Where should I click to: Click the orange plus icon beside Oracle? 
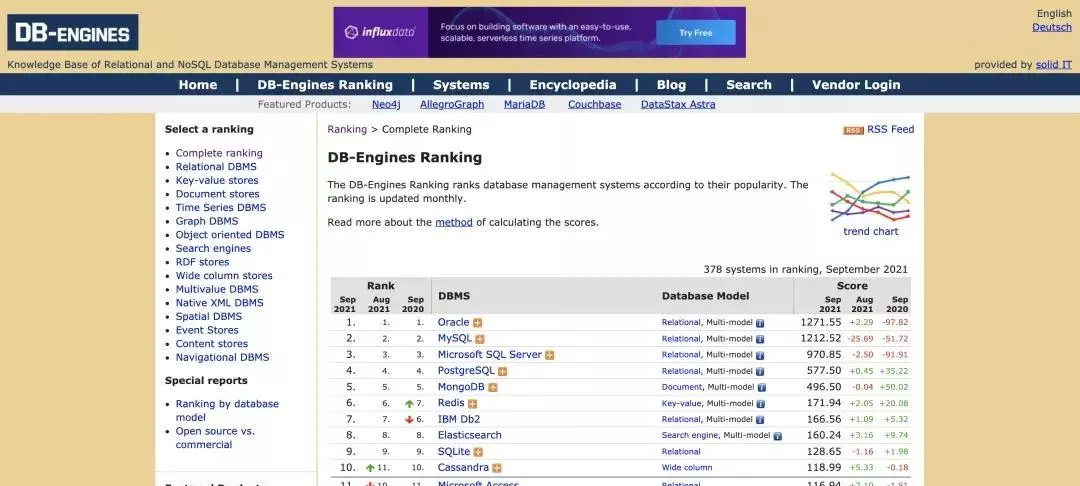tap(478, 323)
